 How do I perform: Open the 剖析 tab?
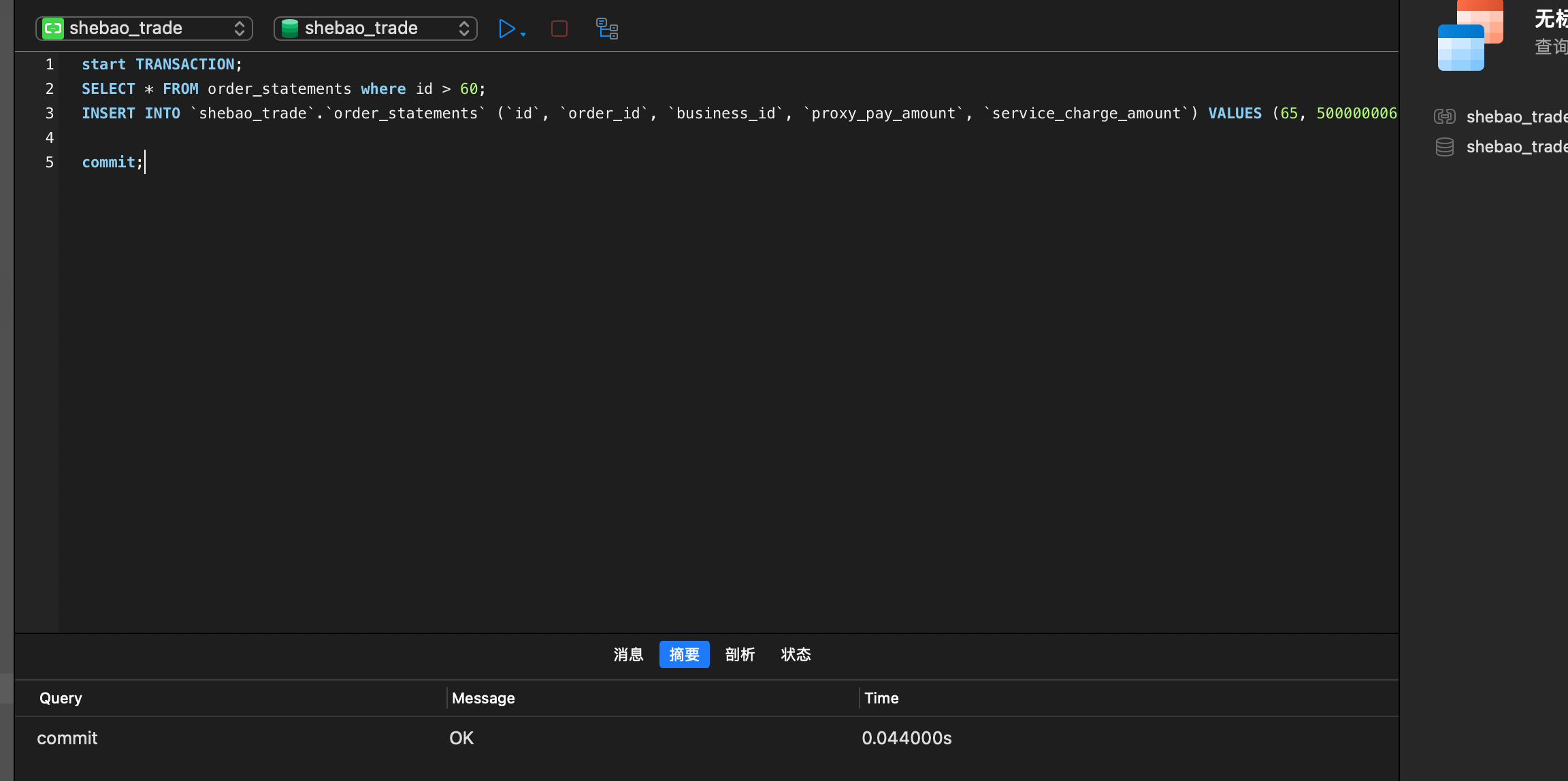click(740, 654)
